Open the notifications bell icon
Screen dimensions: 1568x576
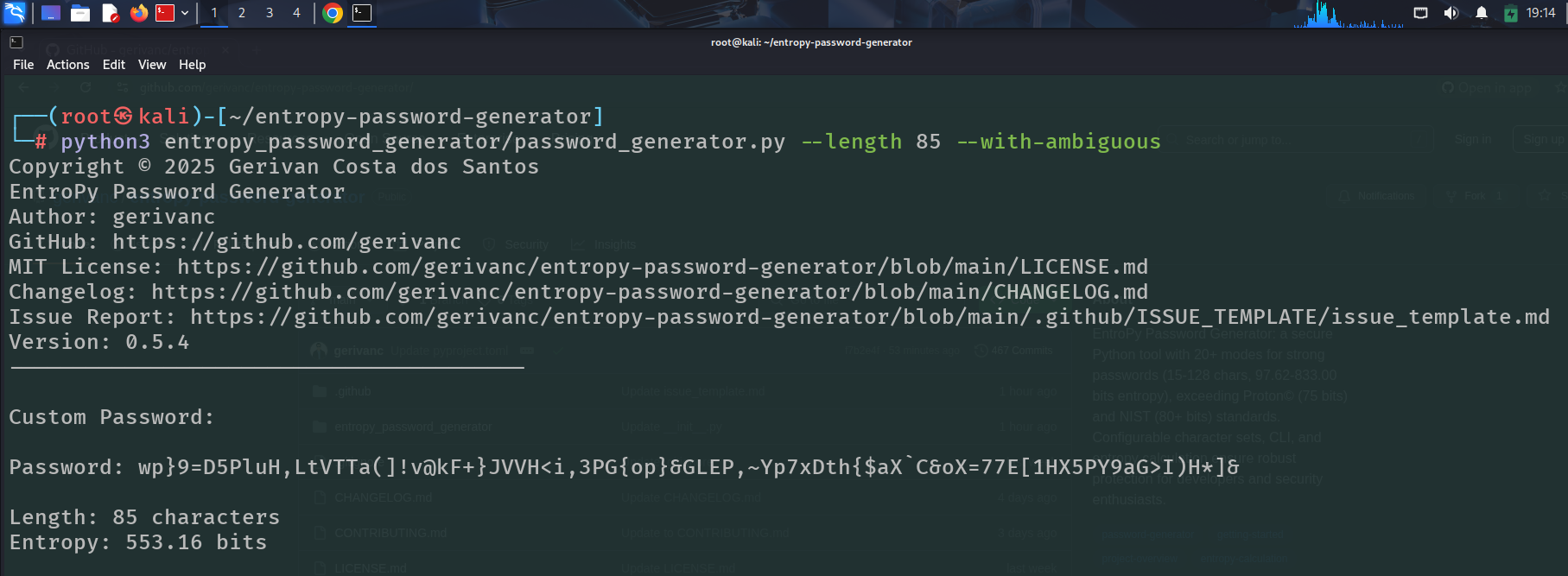(x=1482, y=13)
